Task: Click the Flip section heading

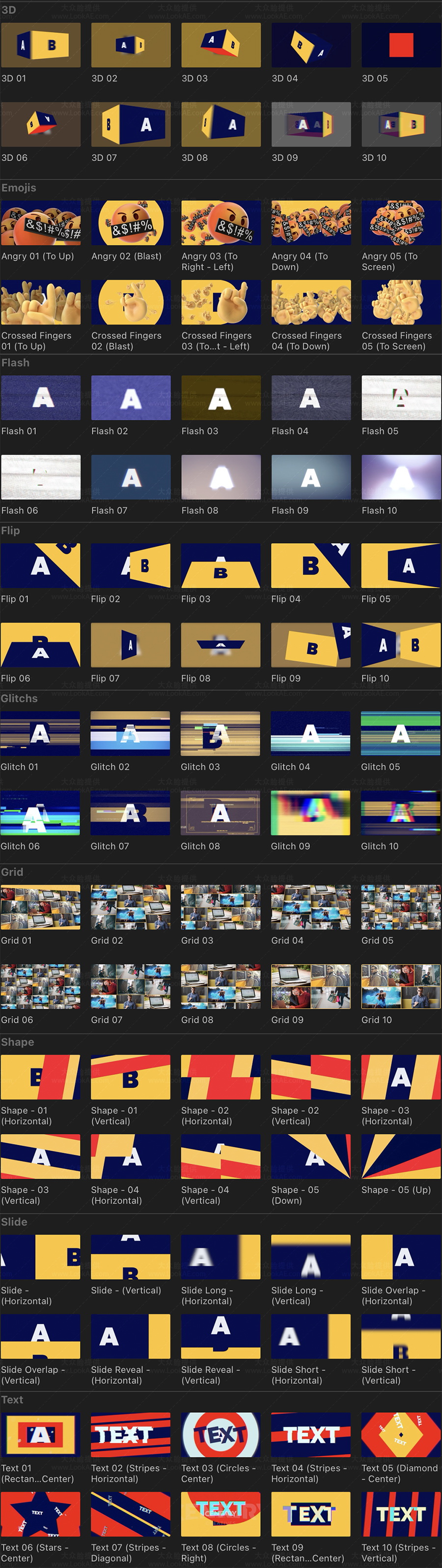Action: tap(10, 531)
